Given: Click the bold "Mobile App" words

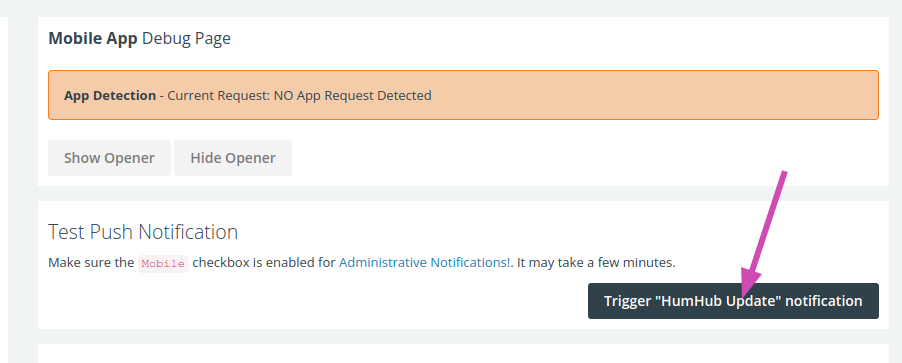Looking at the screenshot, I should tap(93, 39).
